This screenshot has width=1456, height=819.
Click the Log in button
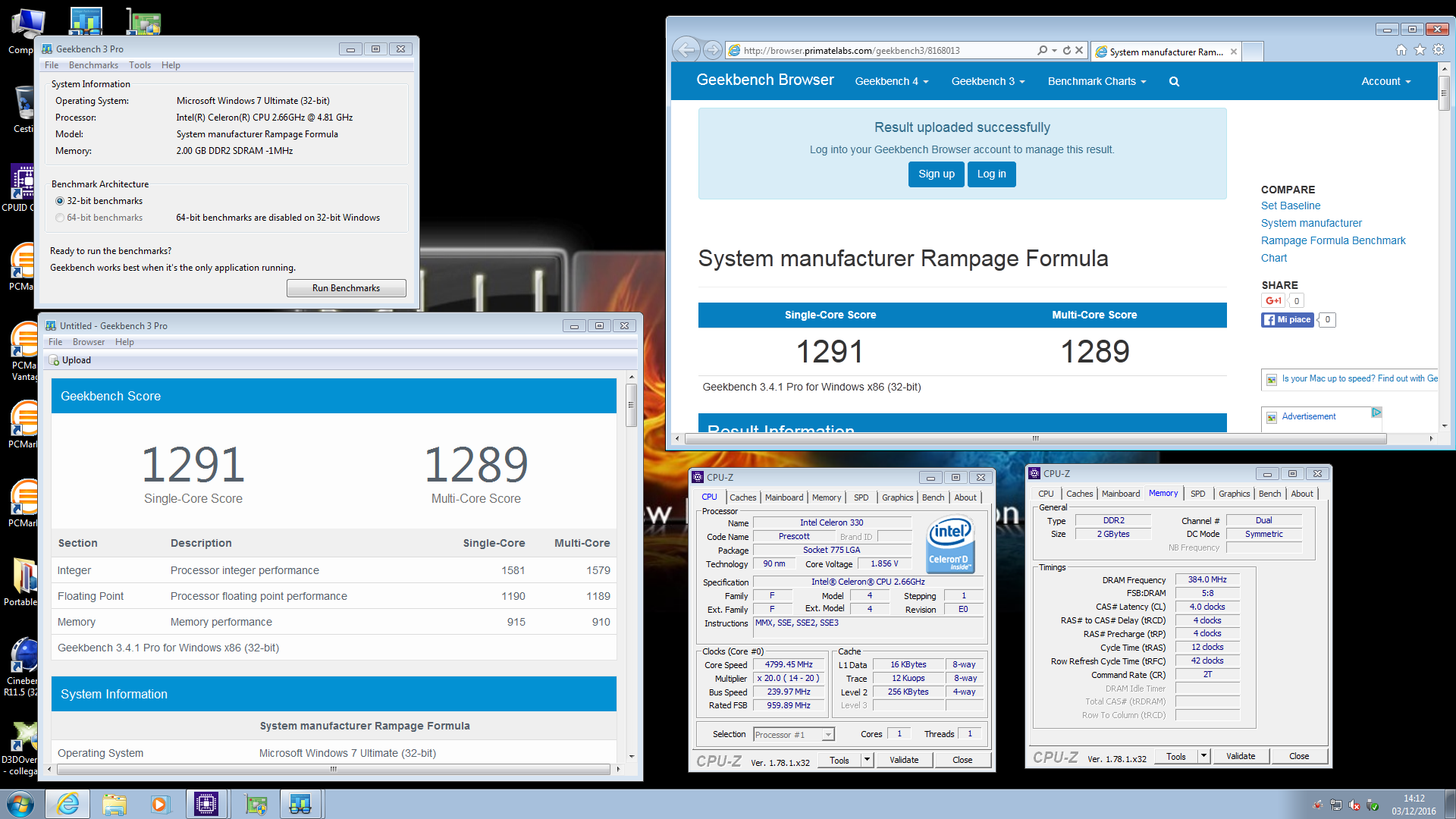point(991,174)
